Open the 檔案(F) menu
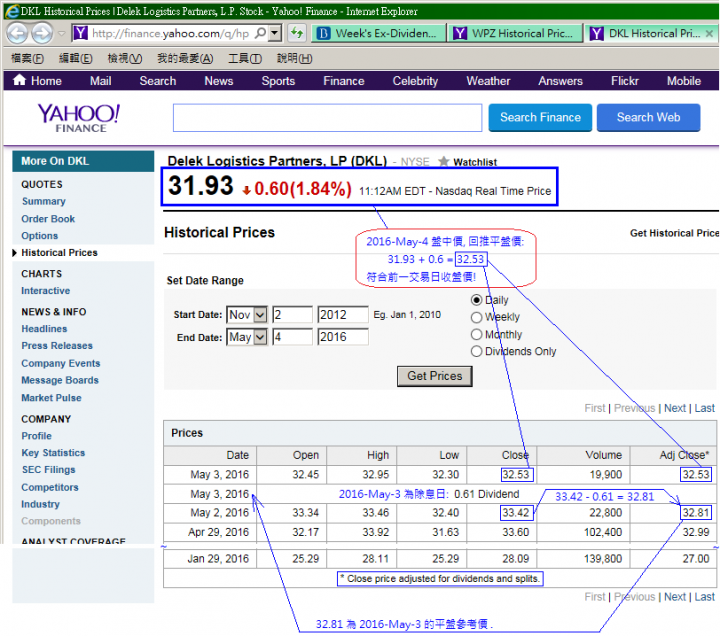 (x=27, y=58)
